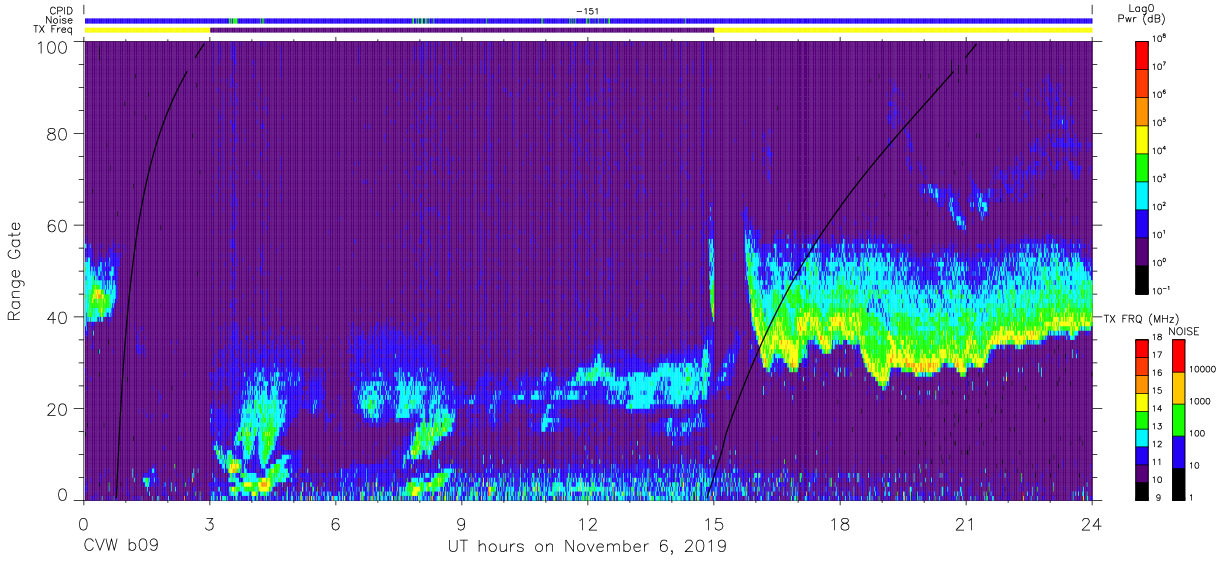Click the 10000 label on NOISE scale
The width and height of the screenshot is (1228, 567).
tap(1203, 370)
